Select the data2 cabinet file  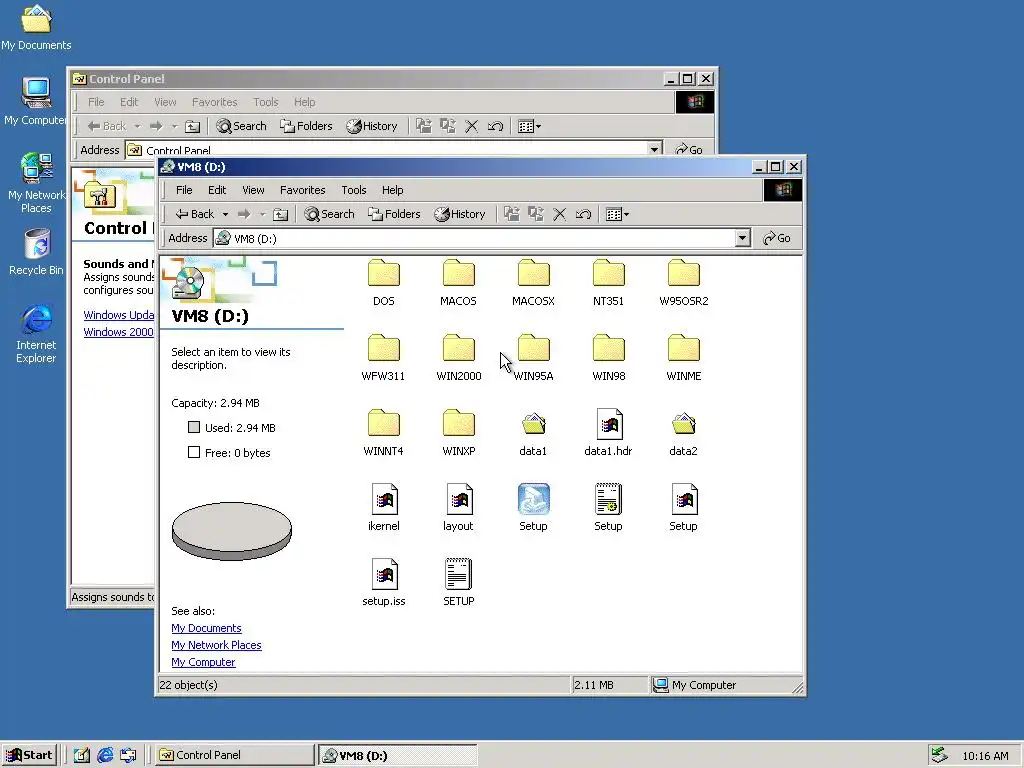[x=684, y=432]
